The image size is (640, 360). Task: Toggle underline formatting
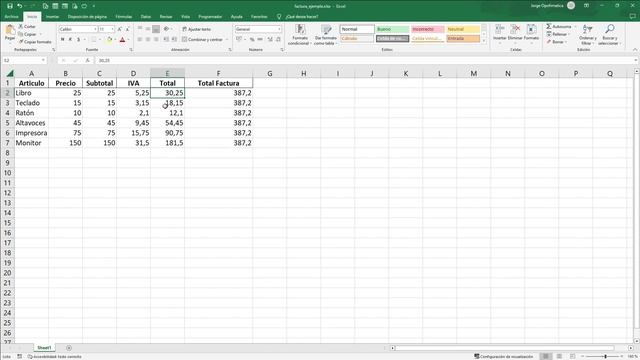point(78,40)
